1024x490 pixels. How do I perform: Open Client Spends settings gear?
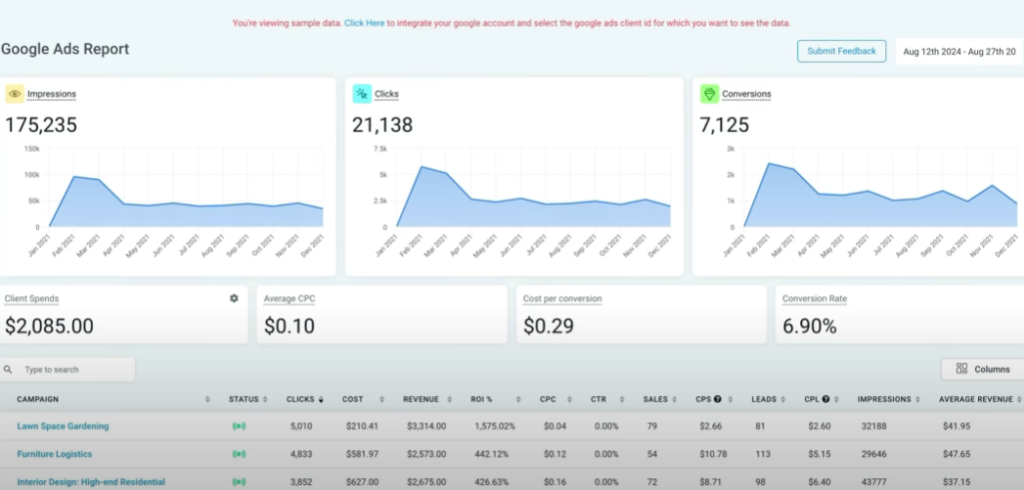click(x=234, y=299)
